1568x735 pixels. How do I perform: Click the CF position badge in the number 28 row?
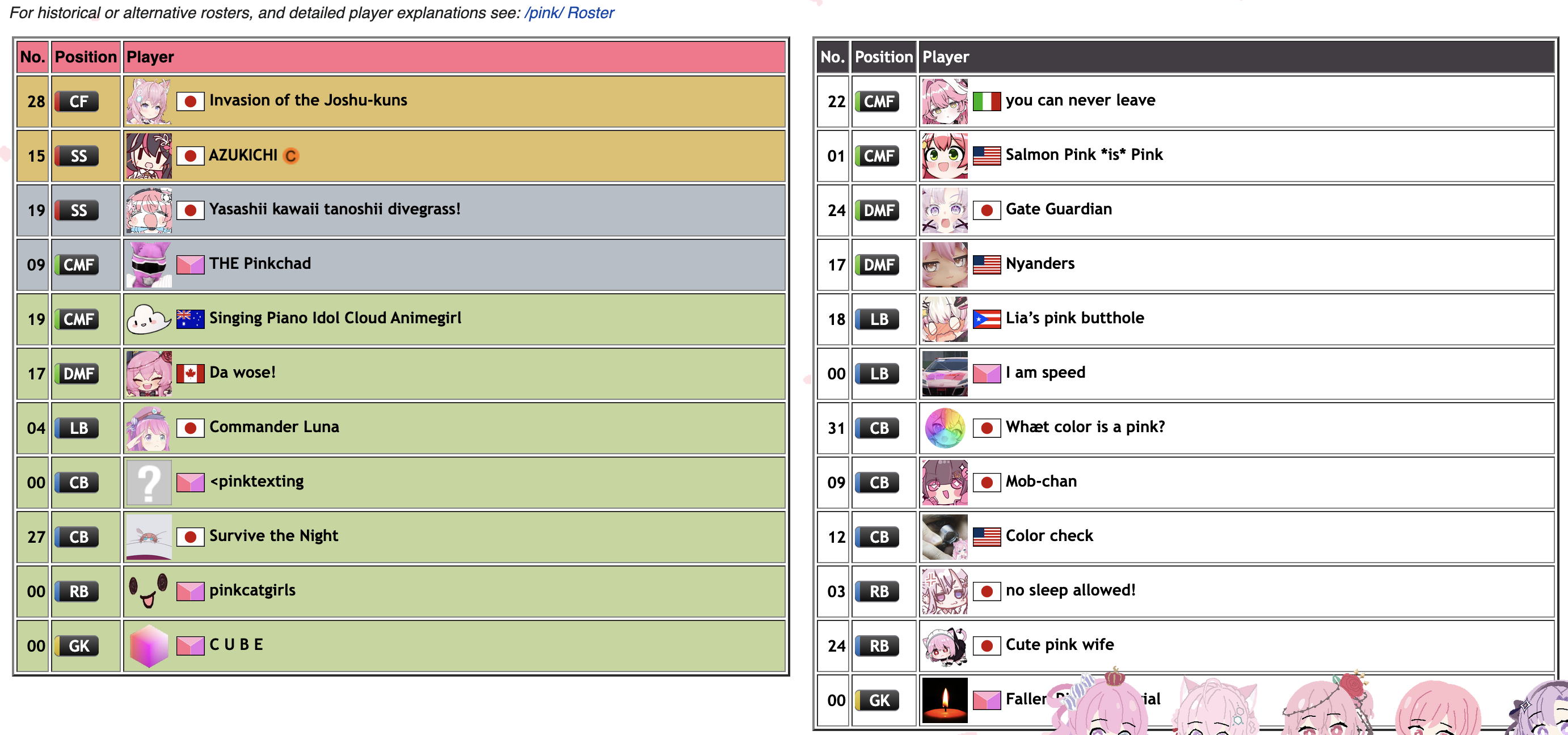pos(77,102)
